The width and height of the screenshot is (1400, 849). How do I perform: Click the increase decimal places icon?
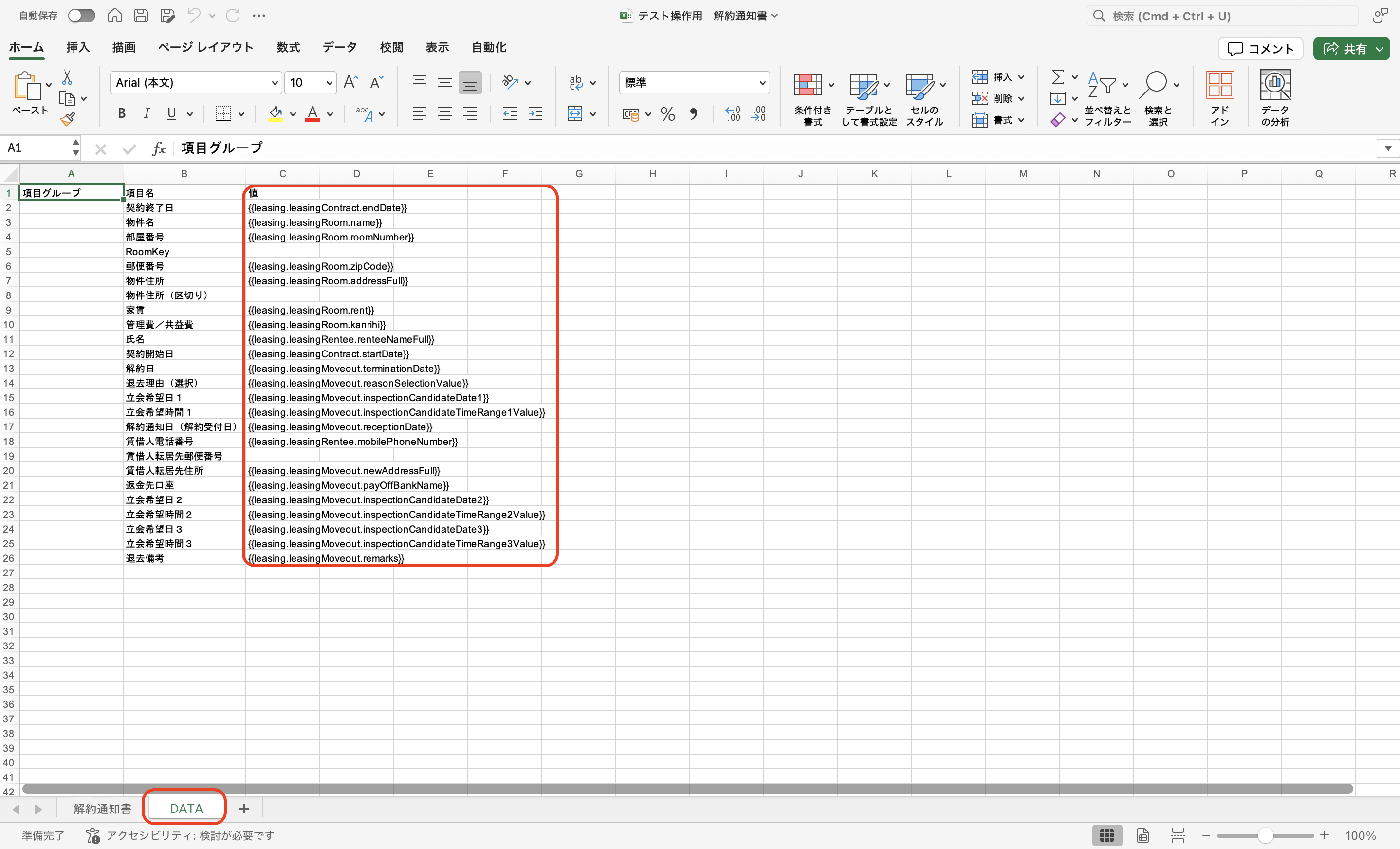tap(733, 114)
